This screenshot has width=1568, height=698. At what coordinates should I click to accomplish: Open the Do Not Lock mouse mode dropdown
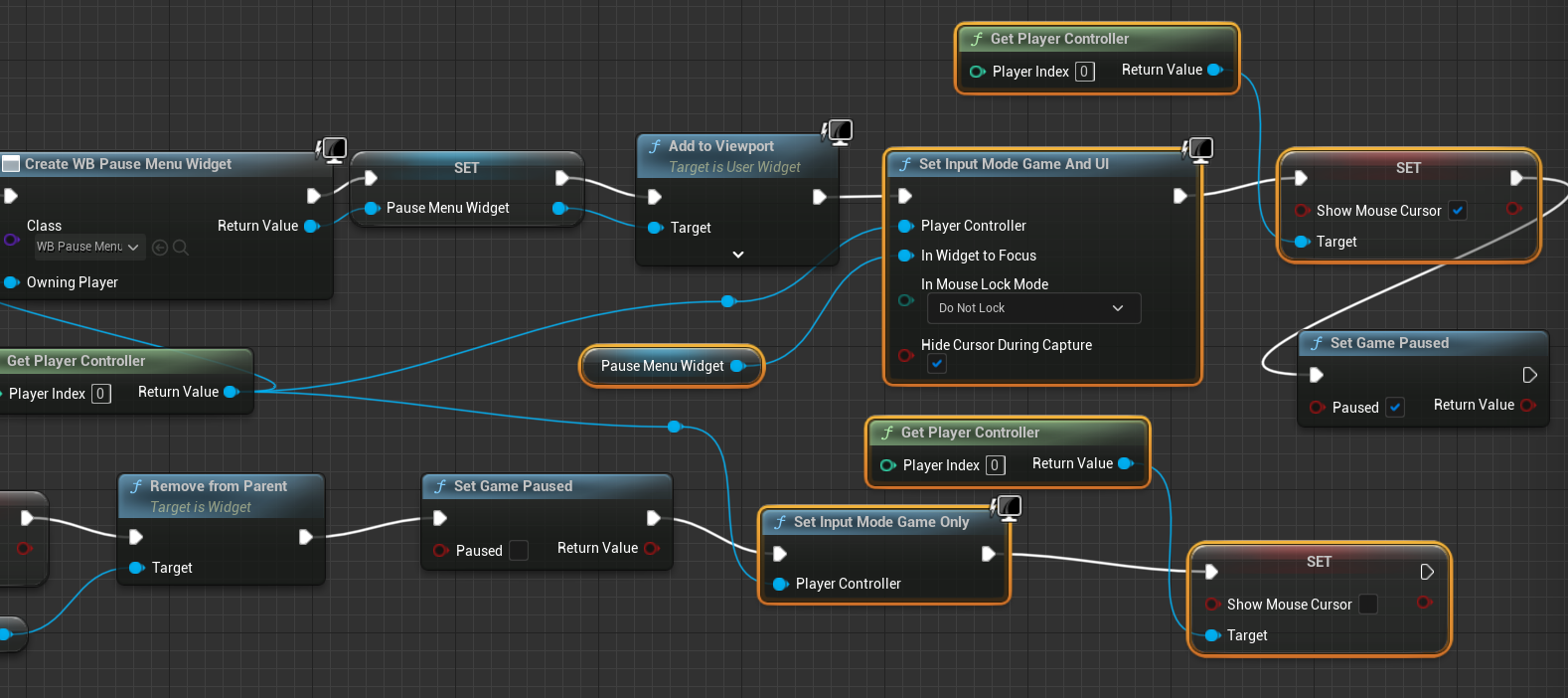(1033, 308)
